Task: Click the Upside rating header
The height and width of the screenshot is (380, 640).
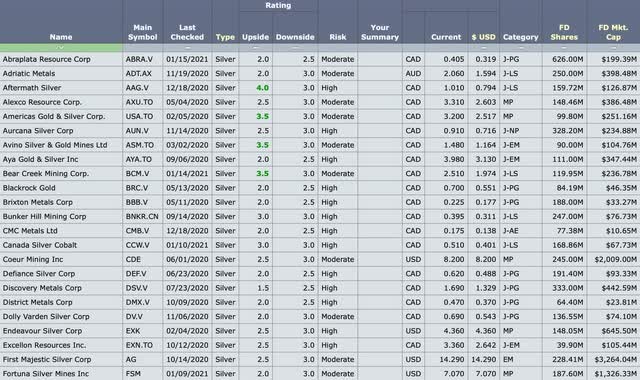Action: (x=256, y=37)
